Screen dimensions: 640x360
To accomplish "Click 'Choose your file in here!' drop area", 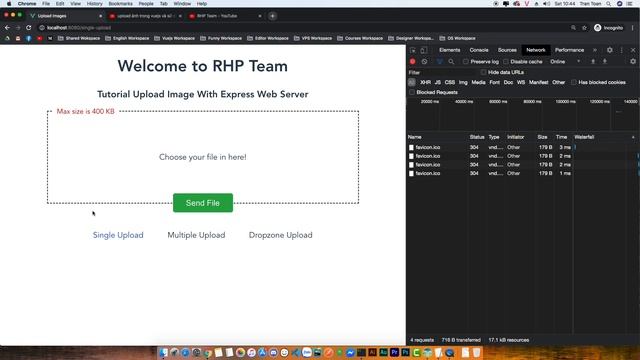I will (x=203, y=157).
